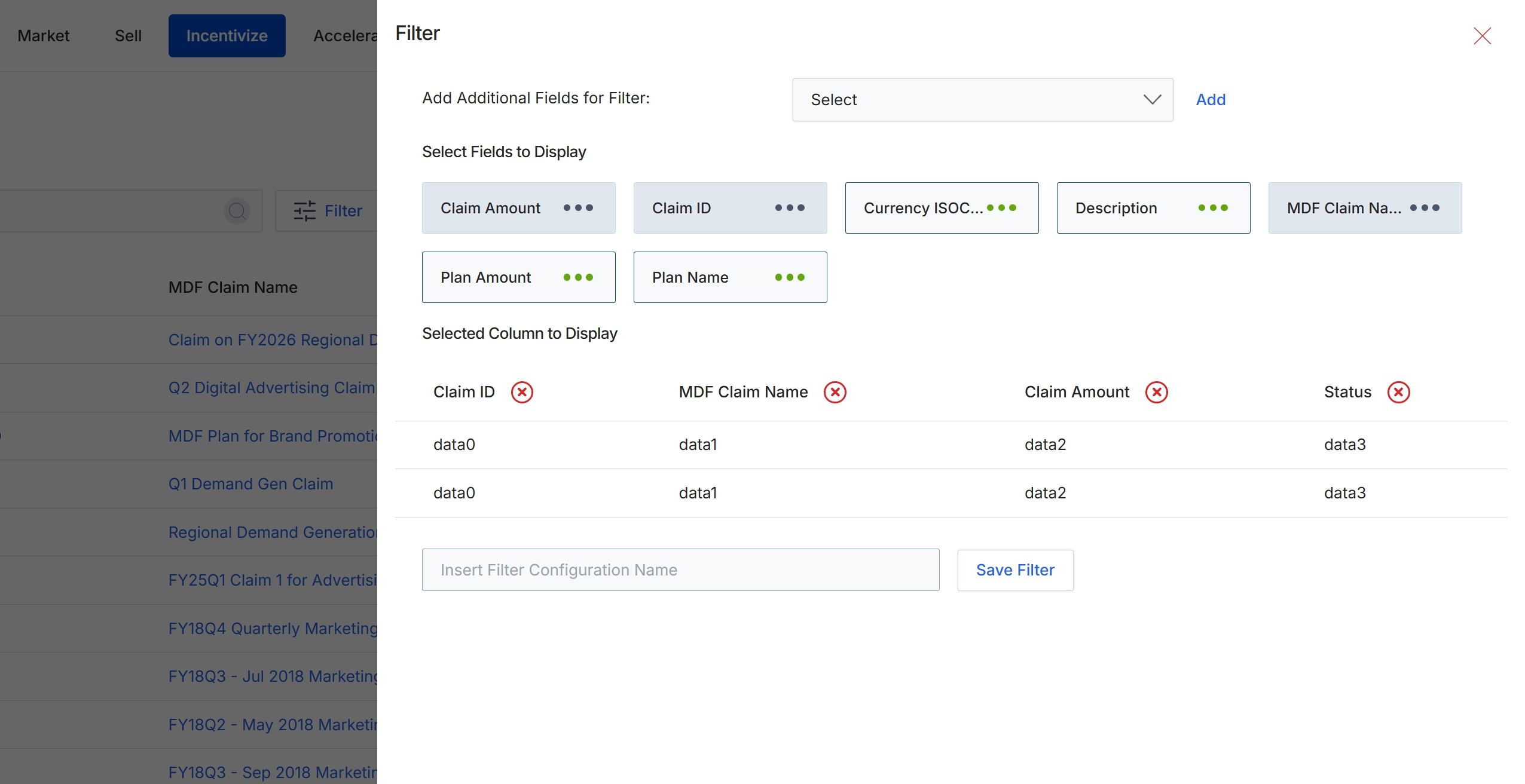Click the Status header in selected columns
Viewport: 1525px width, 784px height.
coord(1347,392)
